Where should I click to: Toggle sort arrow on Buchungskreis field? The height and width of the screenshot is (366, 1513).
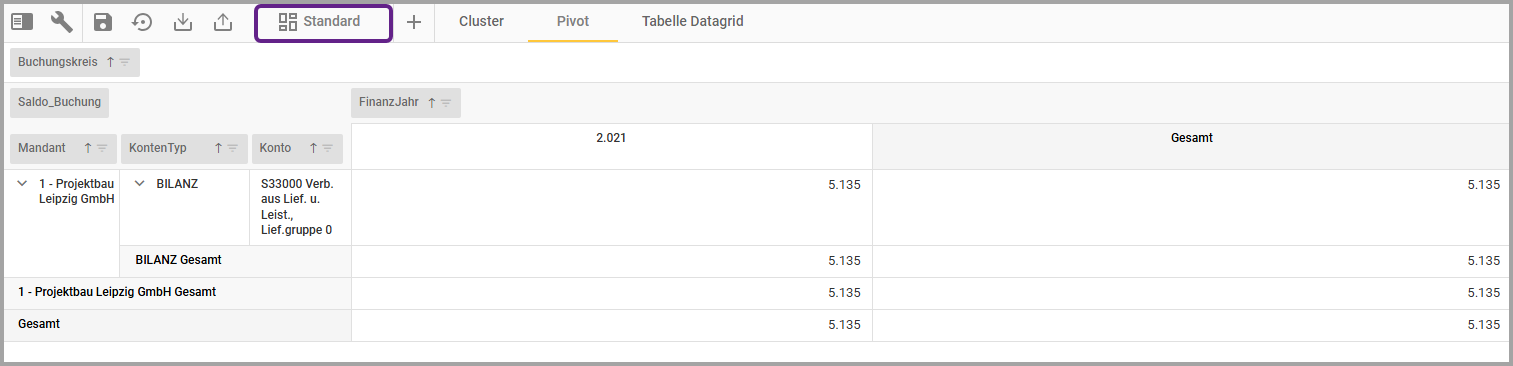click(x=110, y=62)
